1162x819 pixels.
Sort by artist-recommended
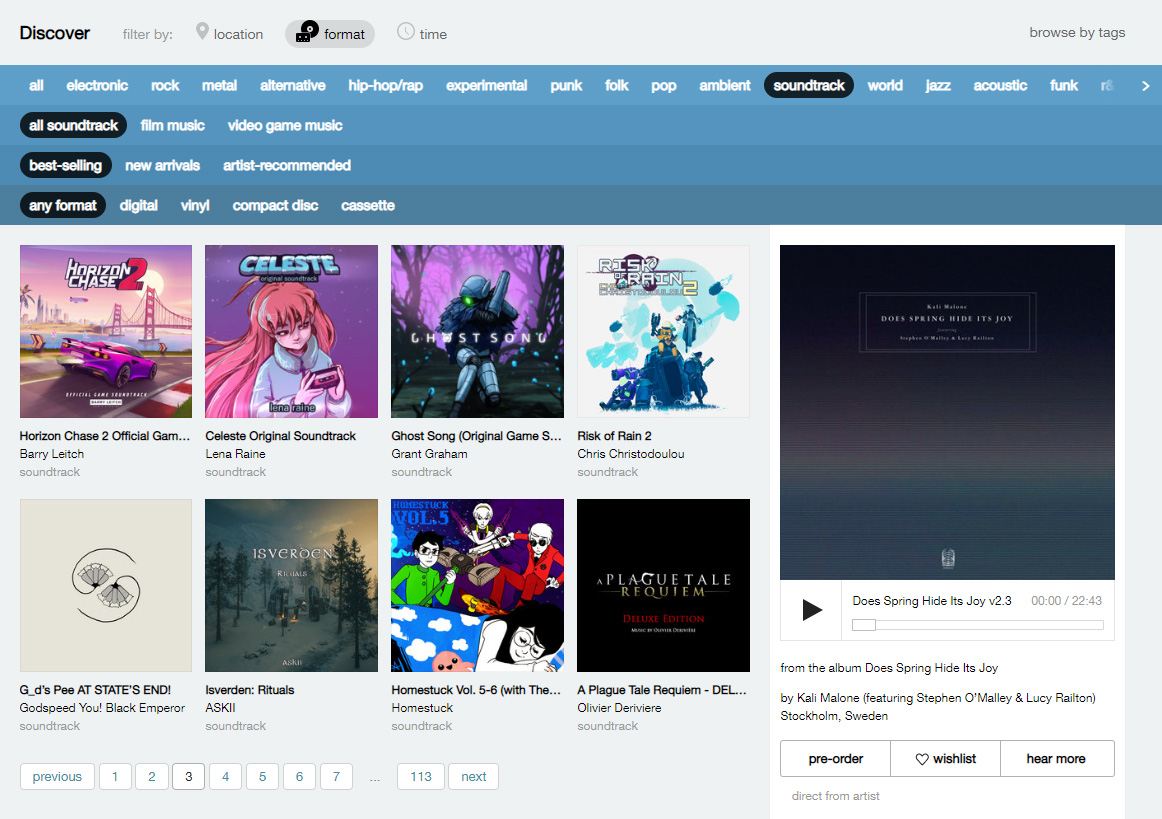coord(287,166)
